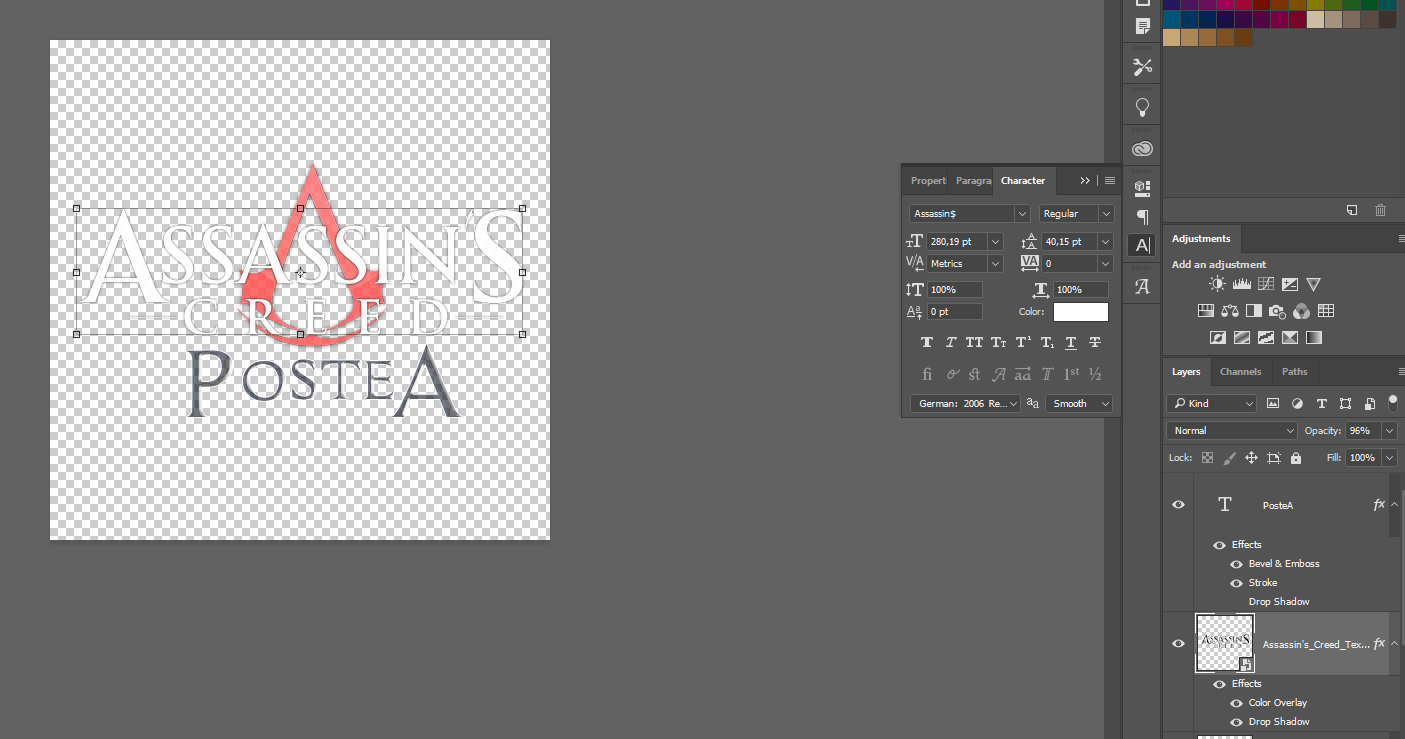Open the text Color swatch picker
The height and width of the screenshot is (739, 1405).
(x=1081, y=312)
